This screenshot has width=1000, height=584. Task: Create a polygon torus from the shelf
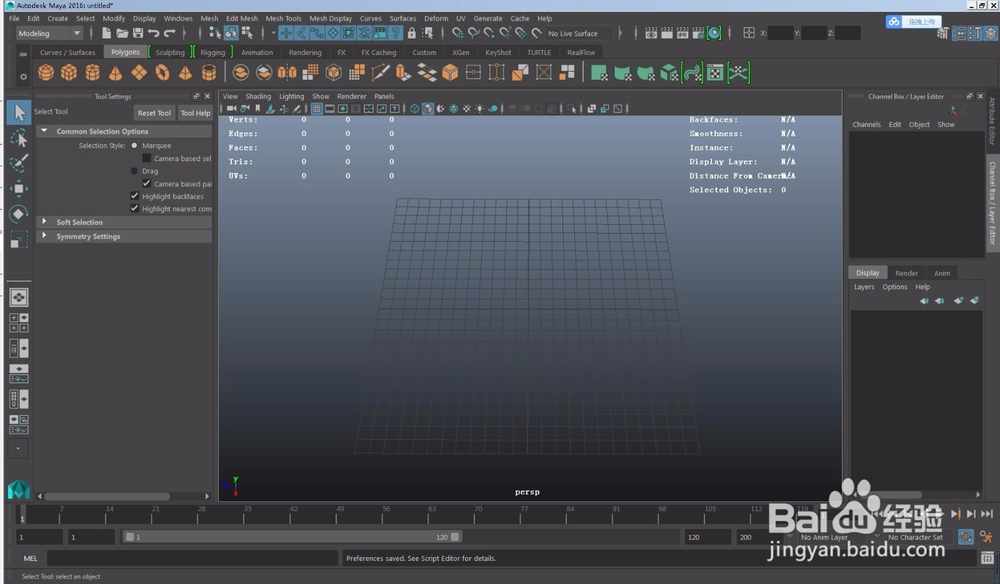pos(163,73)
